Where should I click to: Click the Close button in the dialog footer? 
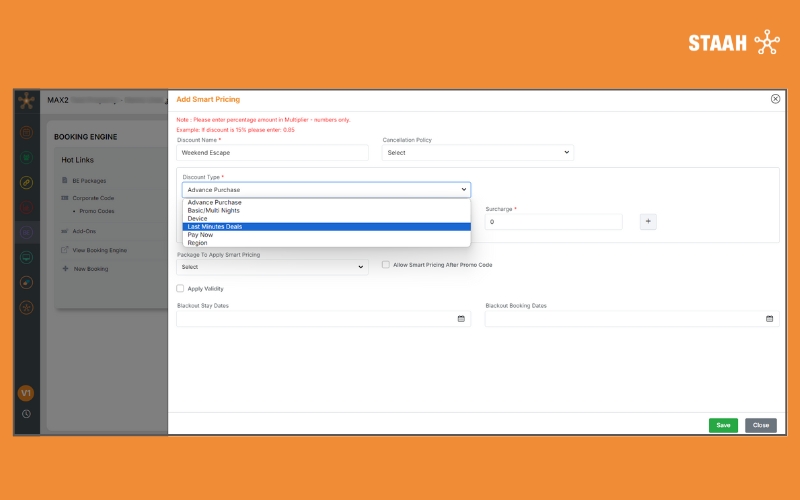[x=761, y=425]
